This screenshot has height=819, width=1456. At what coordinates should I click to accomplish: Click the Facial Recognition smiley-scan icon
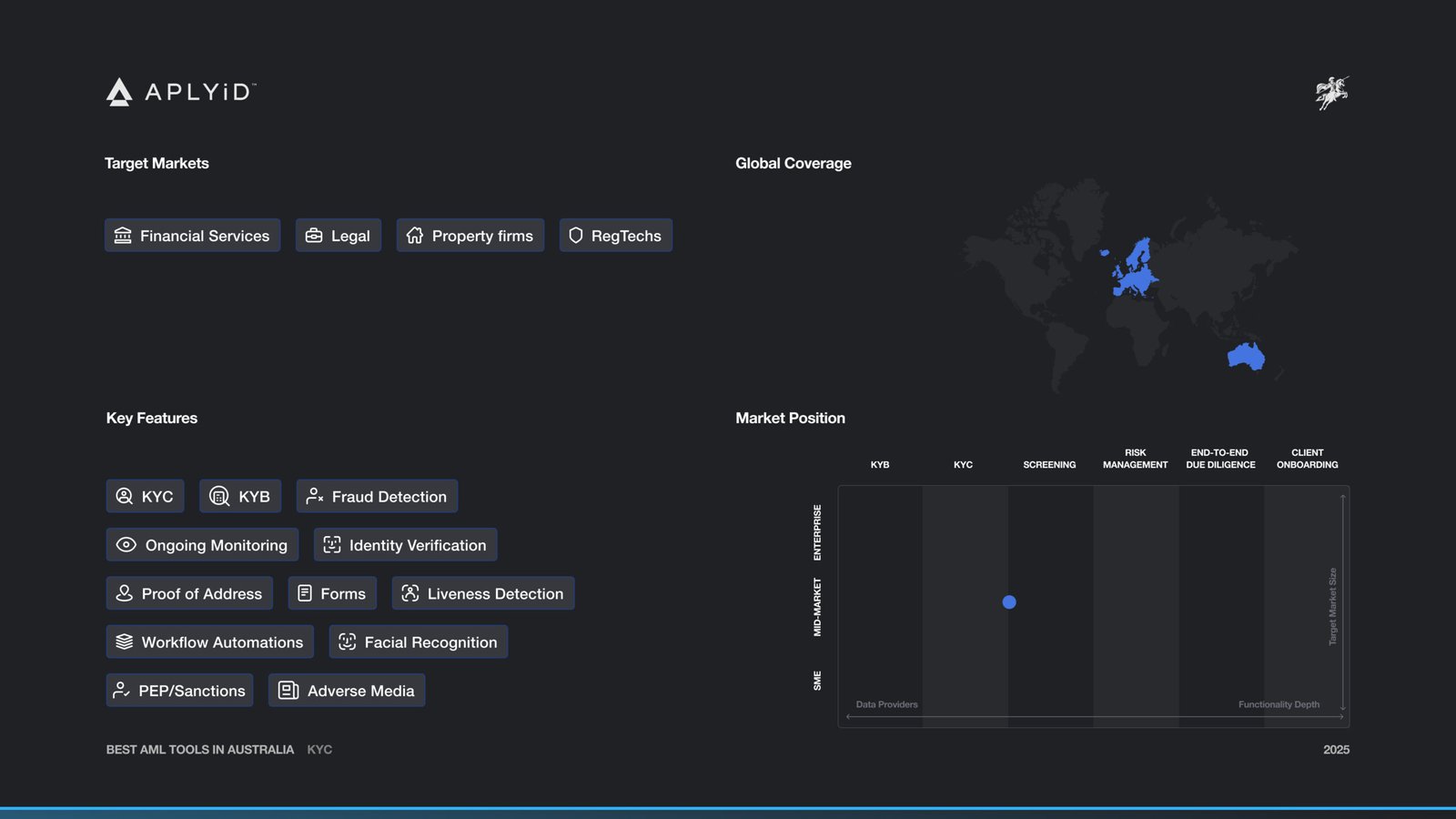pos(348,642)
